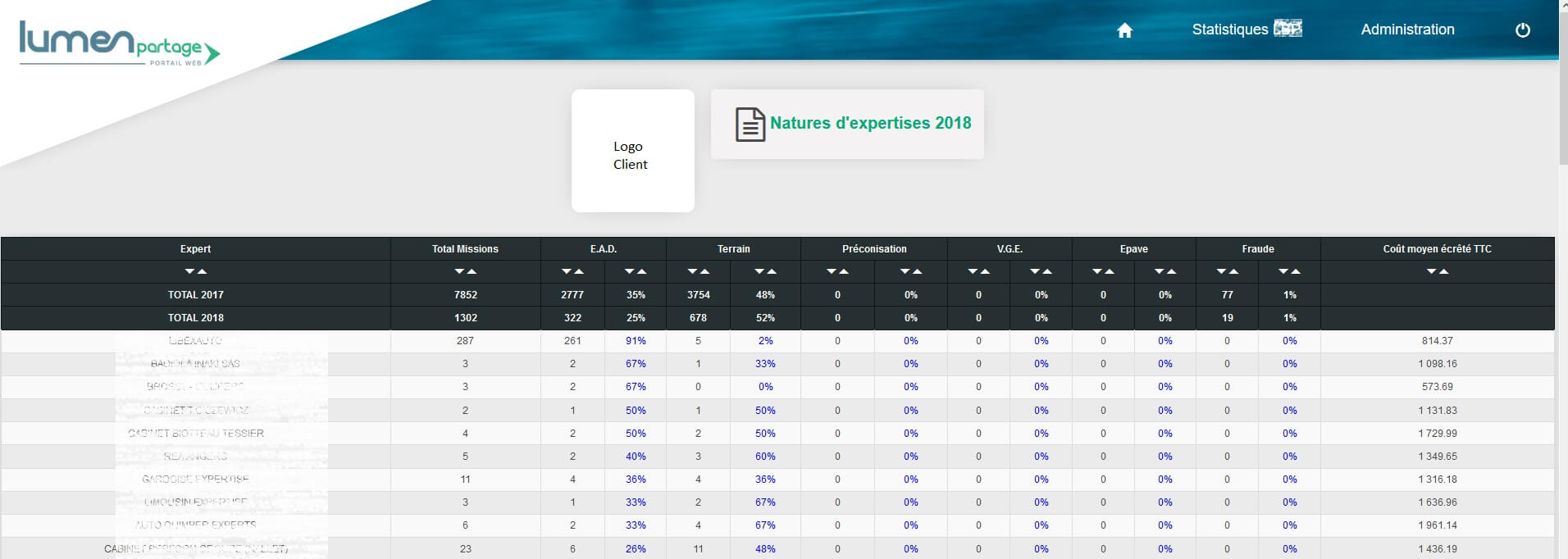
Task: Open the 26% E.A.D. link
Action: (636, 549)
